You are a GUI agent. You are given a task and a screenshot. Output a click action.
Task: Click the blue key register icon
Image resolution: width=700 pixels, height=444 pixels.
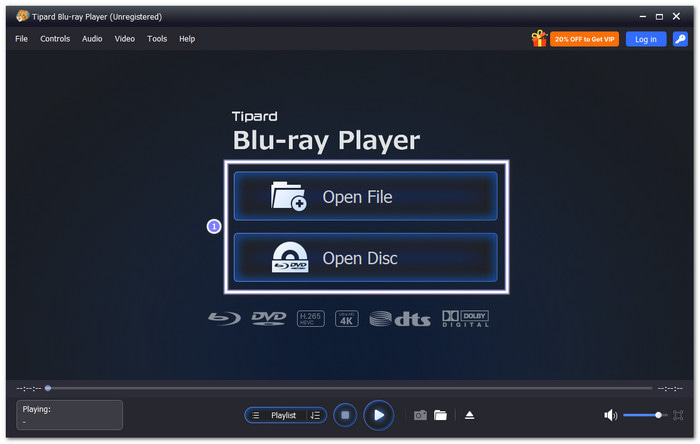coord(680,39)
